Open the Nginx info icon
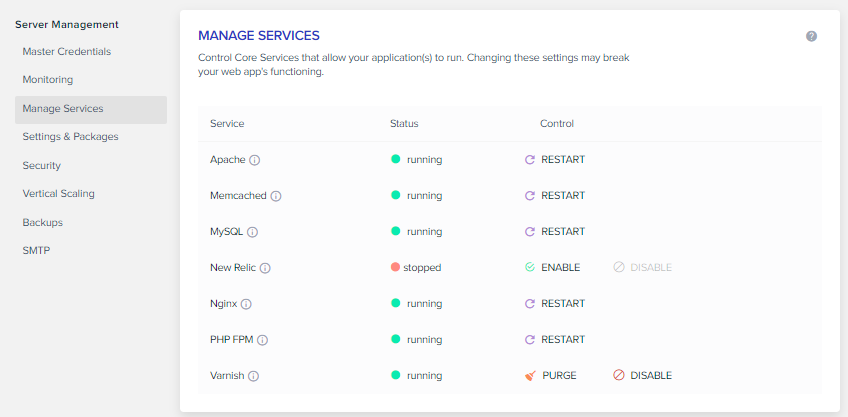 click(x=246, y=304)
